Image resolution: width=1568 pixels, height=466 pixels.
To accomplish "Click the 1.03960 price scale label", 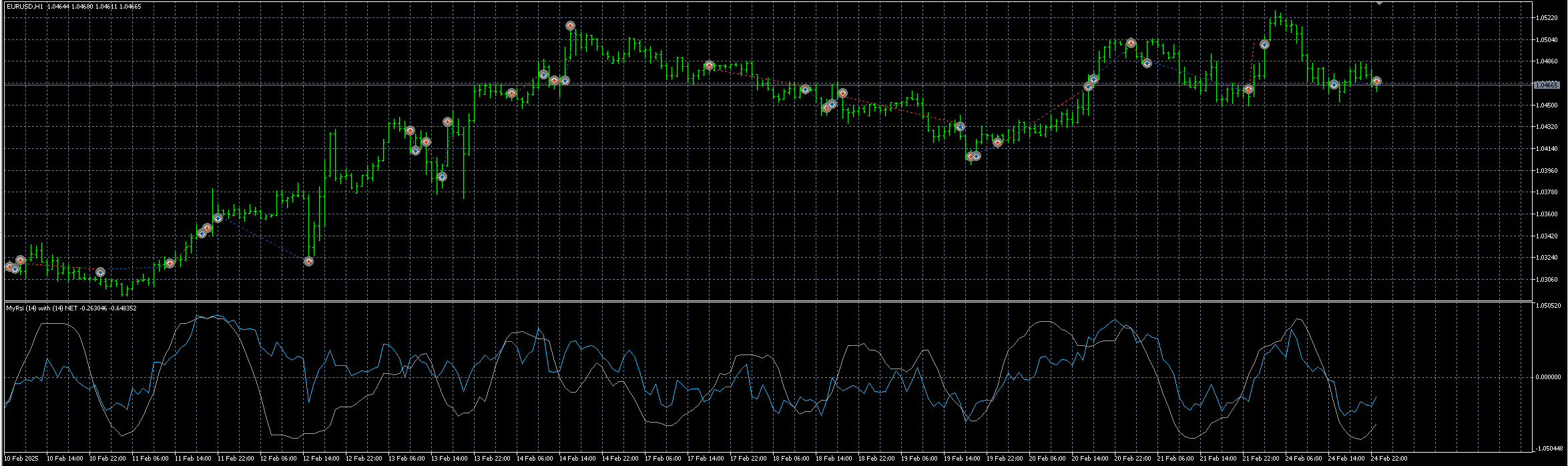I will tap(1547, 170).
